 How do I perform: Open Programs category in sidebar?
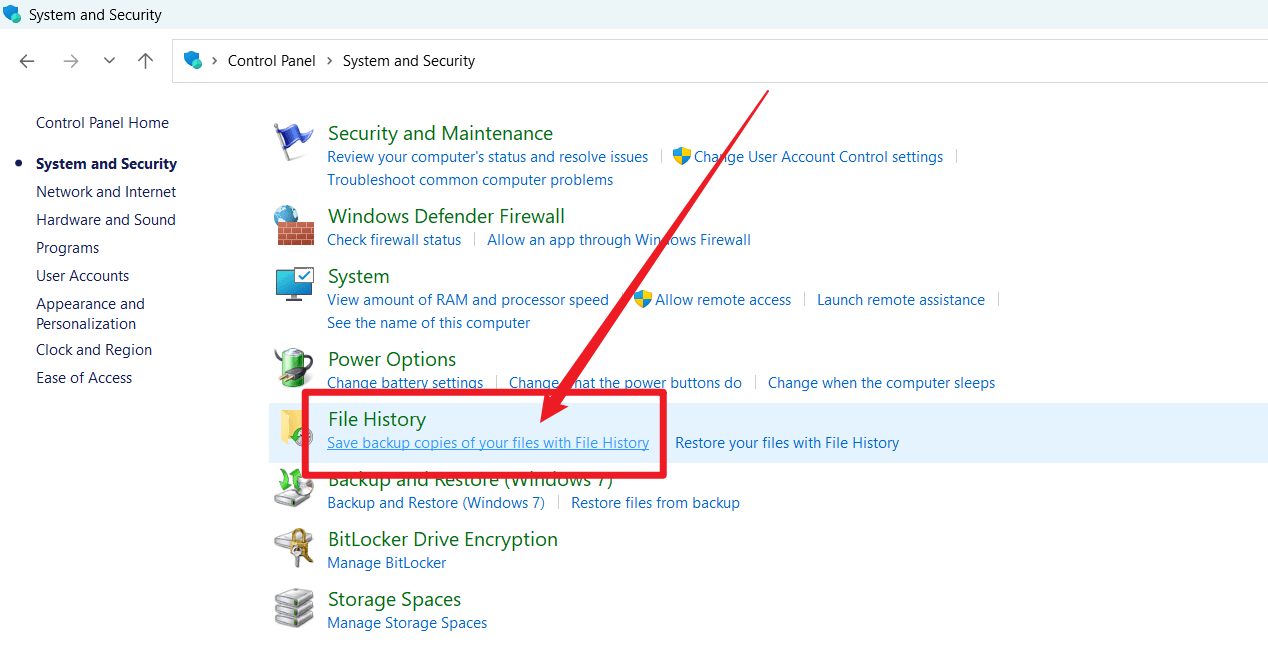[x=68, y=248]
